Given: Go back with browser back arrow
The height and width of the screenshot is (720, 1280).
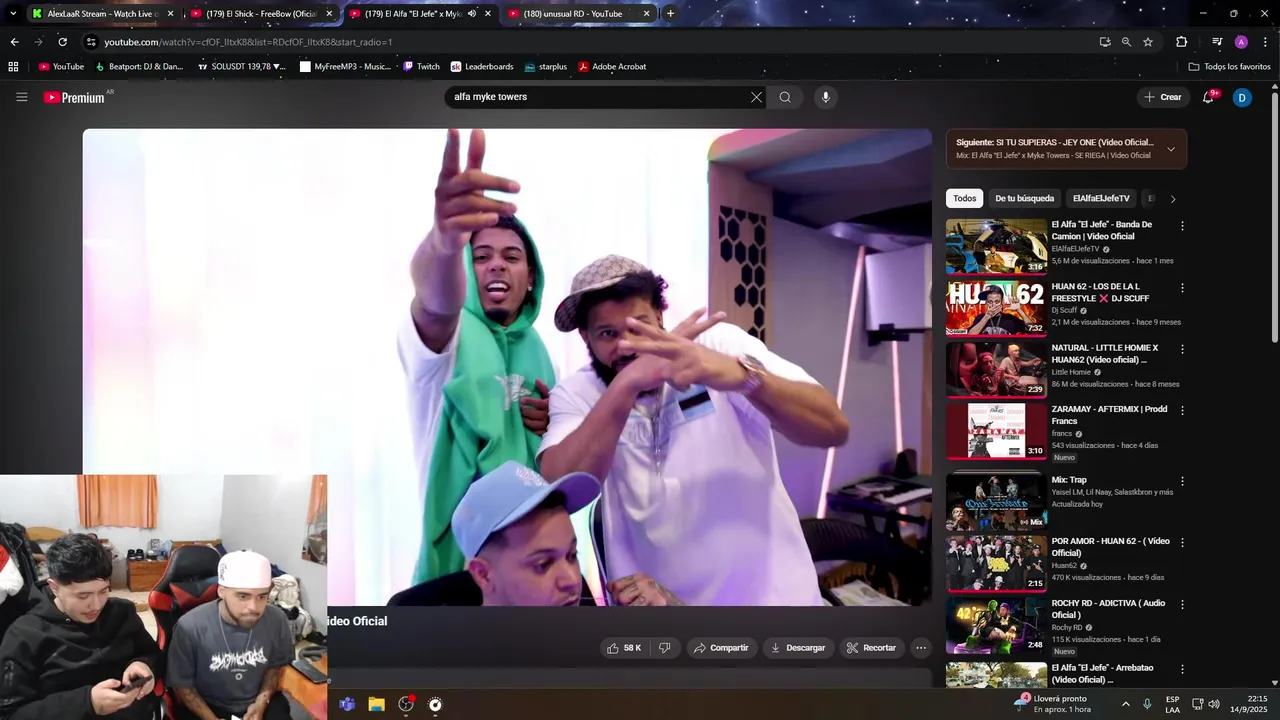Looking at the screenshot, I should click(x=14, y=42).
